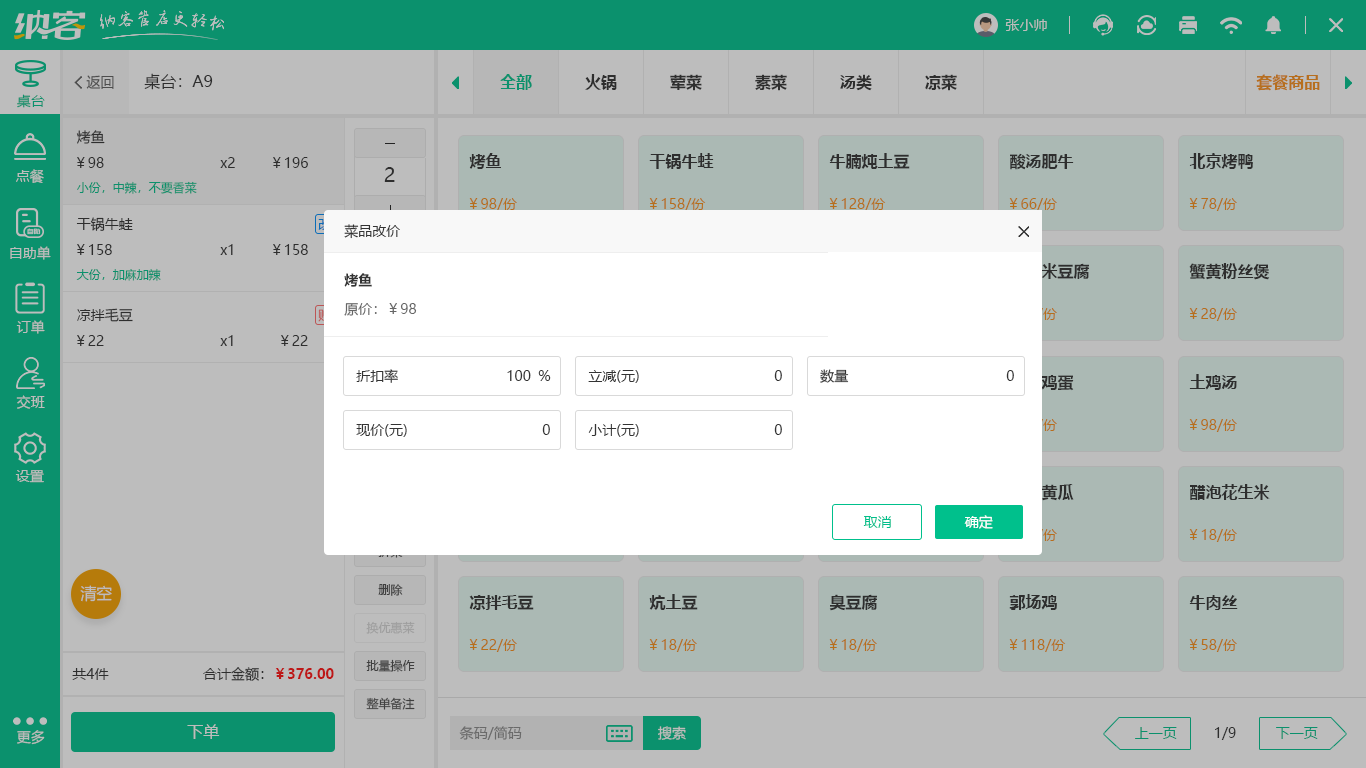Cancel the 菜品改价 dialog with 取消
The height and width of the screenshot is (768, 1366).
point(877,521)
